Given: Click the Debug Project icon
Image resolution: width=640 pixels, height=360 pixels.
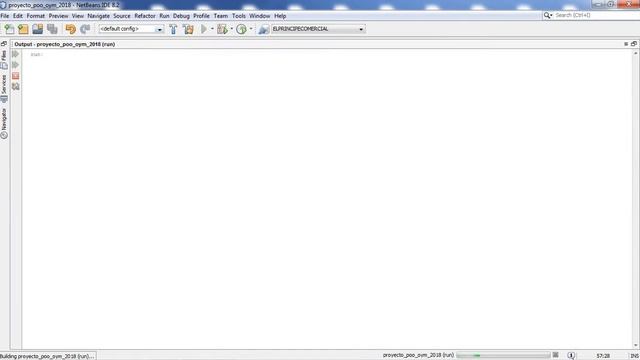Looking at the screenshot, I should 222,29.
